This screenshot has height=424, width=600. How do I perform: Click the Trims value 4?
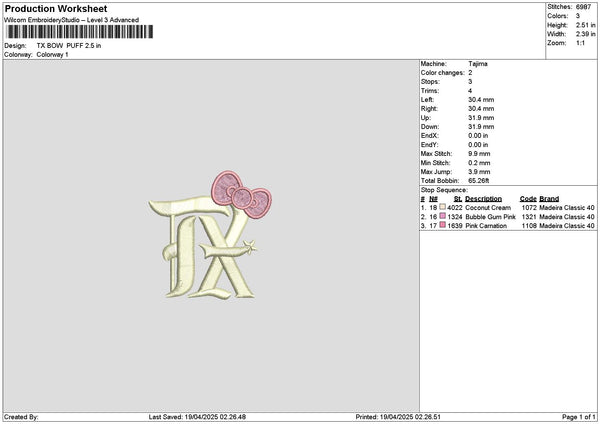(x=470, y=91)
